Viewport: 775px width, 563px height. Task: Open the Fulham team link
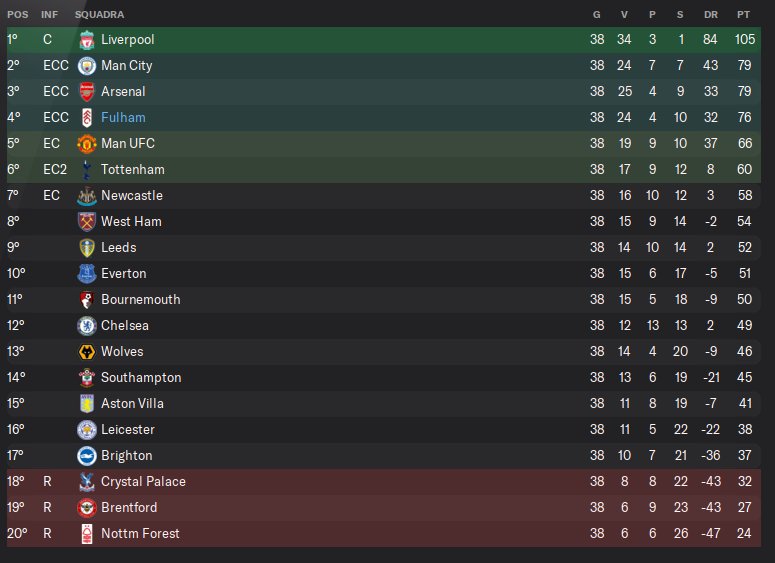point(123,117)
